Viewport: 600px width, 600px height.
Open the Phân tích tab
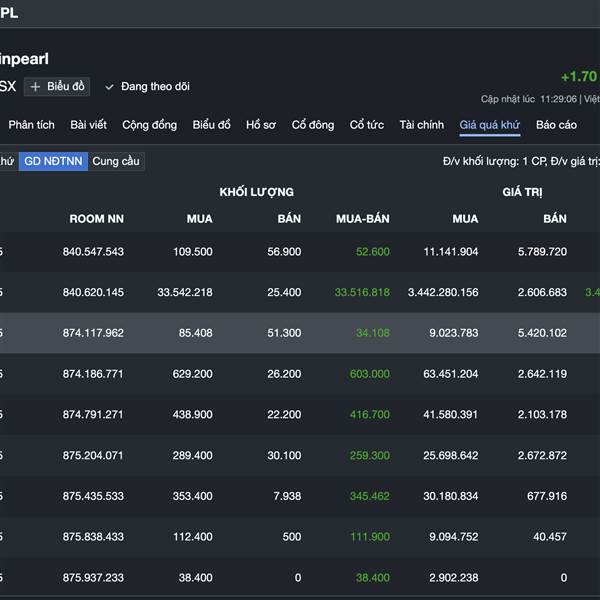[31, 125]
